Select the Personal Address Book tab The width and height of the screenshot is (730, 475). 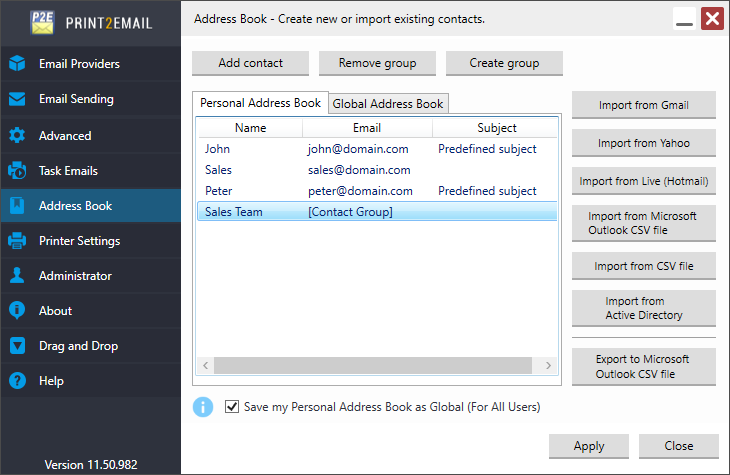[260, 103]
